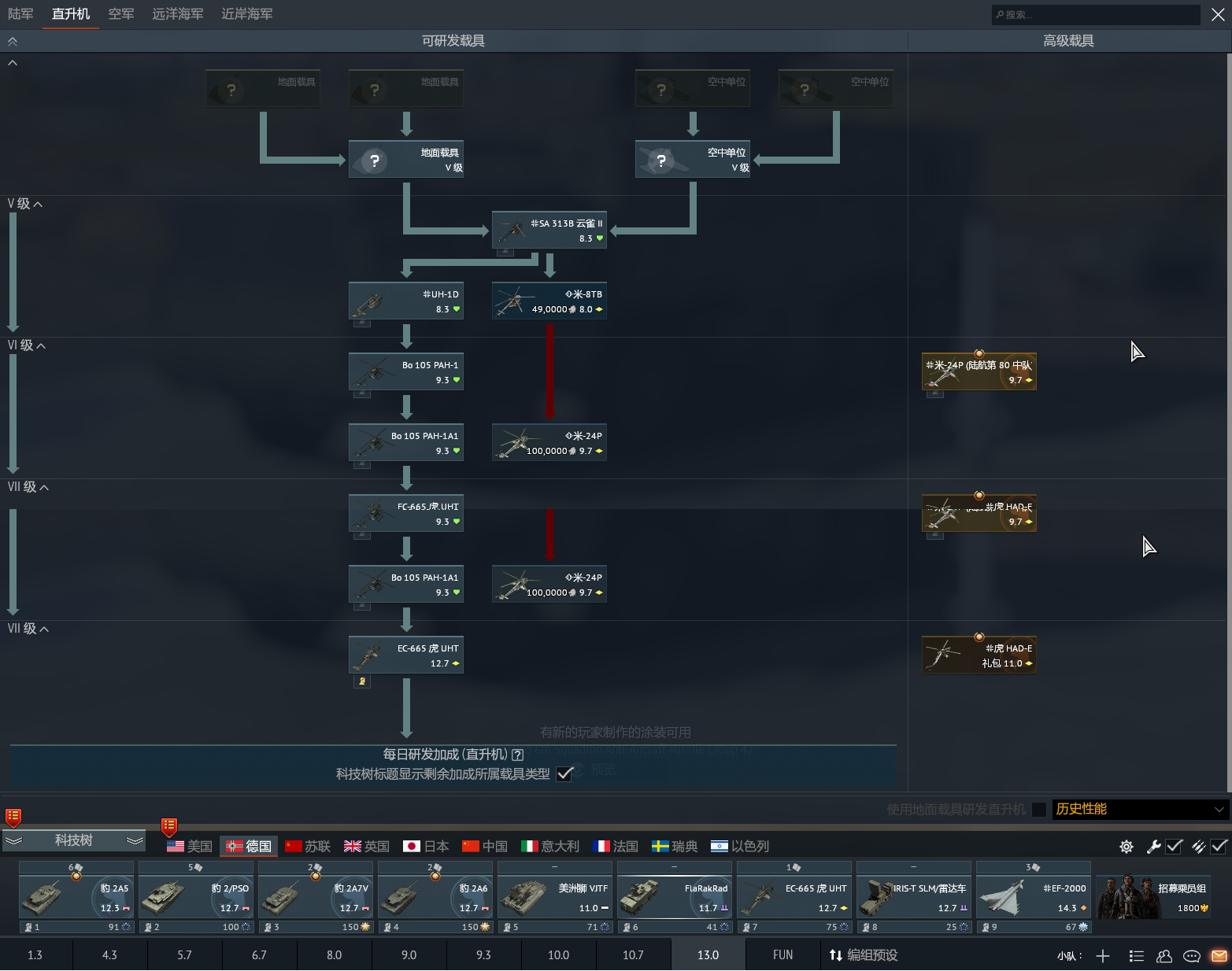Select the 10.0 battle rating preset
Image resolution: width=1232 pixels, height=971 pixels.
[x=558, y=955]
